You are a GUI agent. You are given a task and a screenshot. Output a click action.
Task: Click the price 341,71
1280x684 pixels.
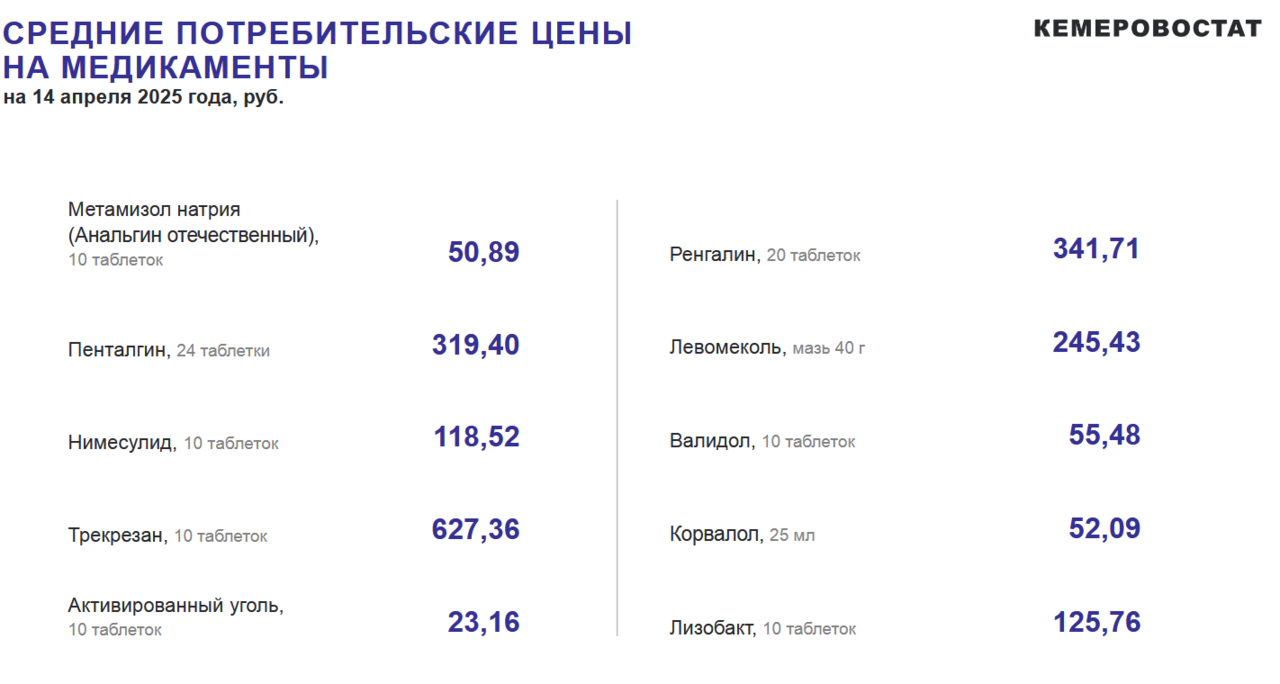pyautogui.click(x=1096, y=249)
